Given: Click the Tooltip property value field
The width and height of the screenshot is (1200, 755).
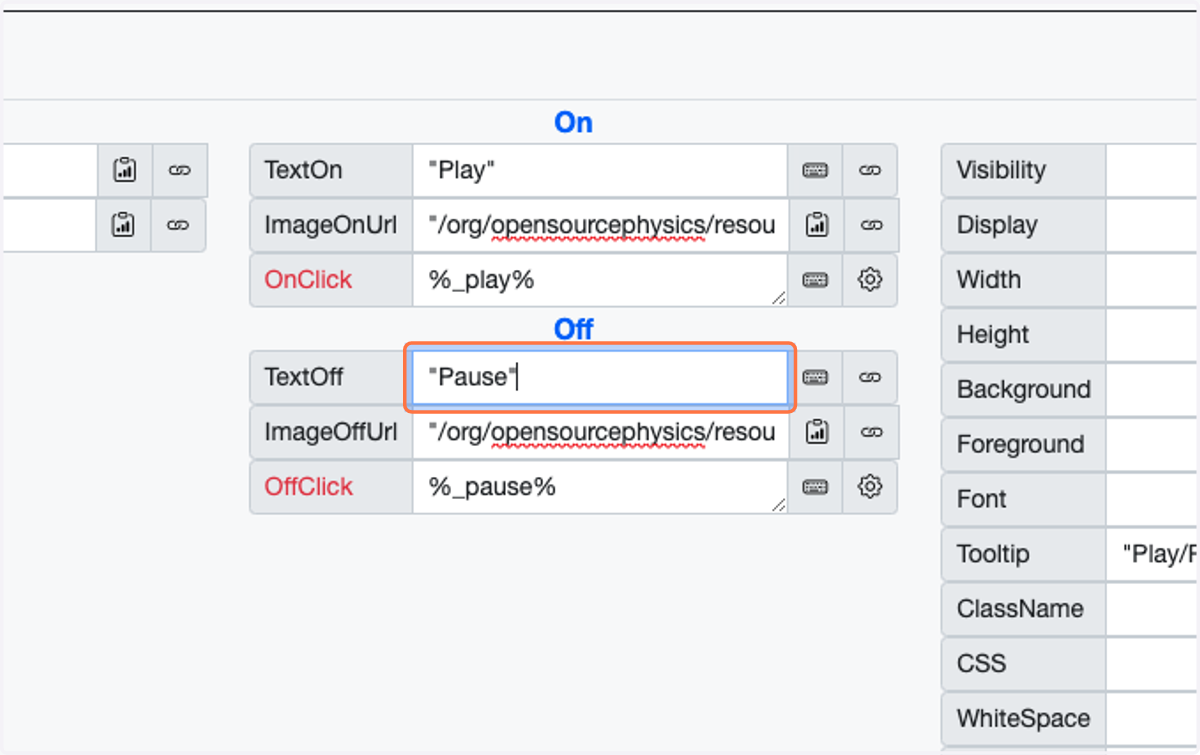Looking at the screenshot, I should click(x=1152, y=554).
